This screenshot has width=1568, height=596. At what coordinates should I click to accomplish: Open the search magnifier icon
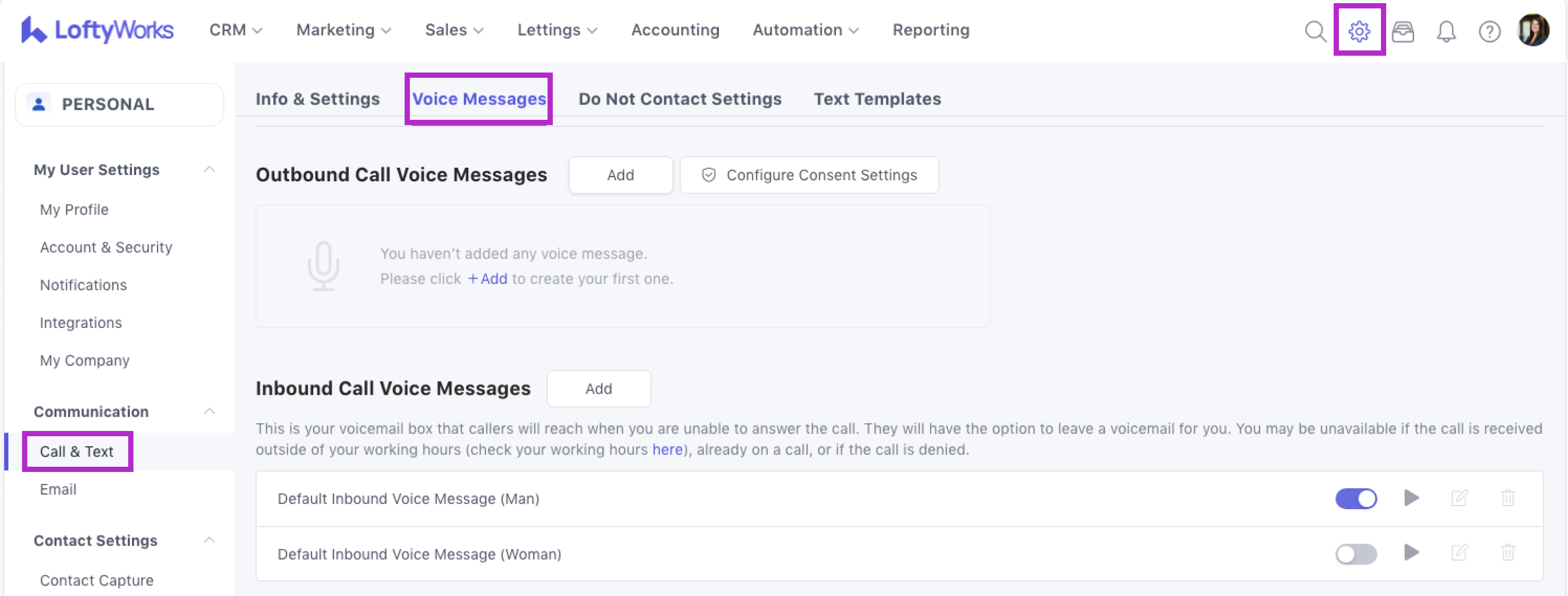click(1315, 30)
